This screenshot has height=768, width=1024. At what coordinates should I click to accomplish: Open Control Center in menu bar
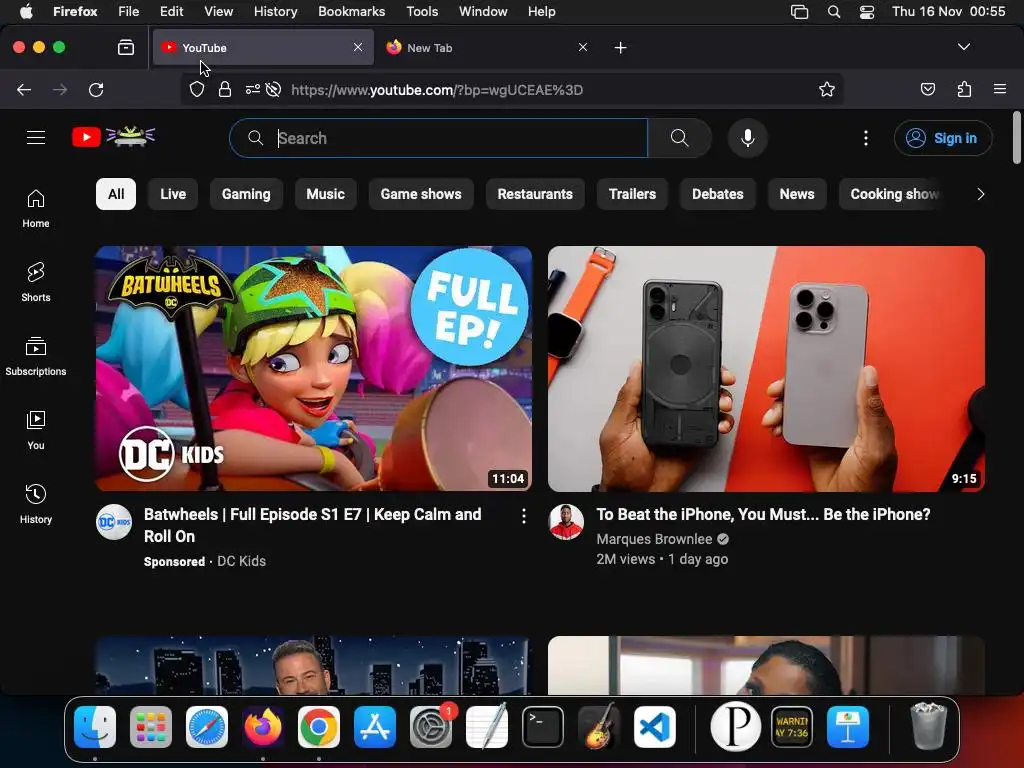(x=867, y=11)
